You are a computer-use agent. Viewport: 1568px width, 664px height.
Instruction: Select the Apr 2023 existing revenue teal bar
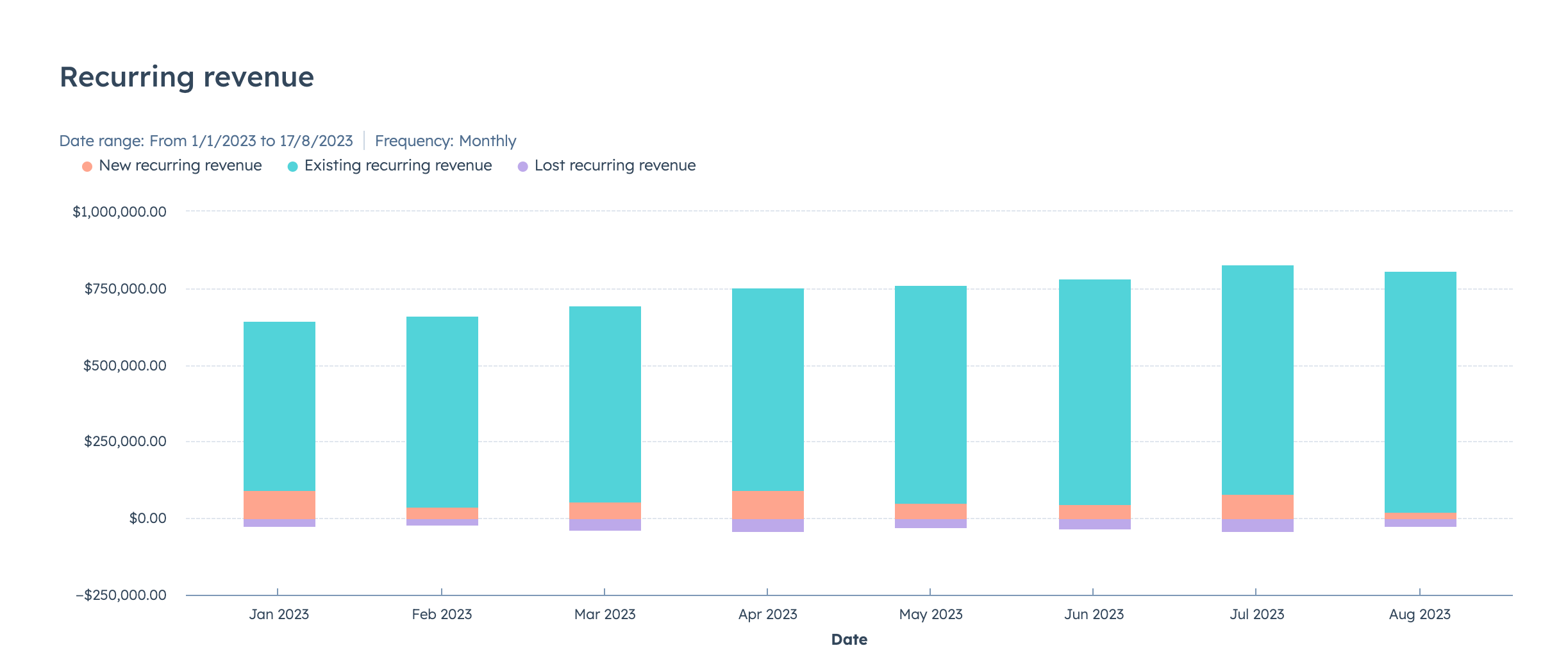768,390
